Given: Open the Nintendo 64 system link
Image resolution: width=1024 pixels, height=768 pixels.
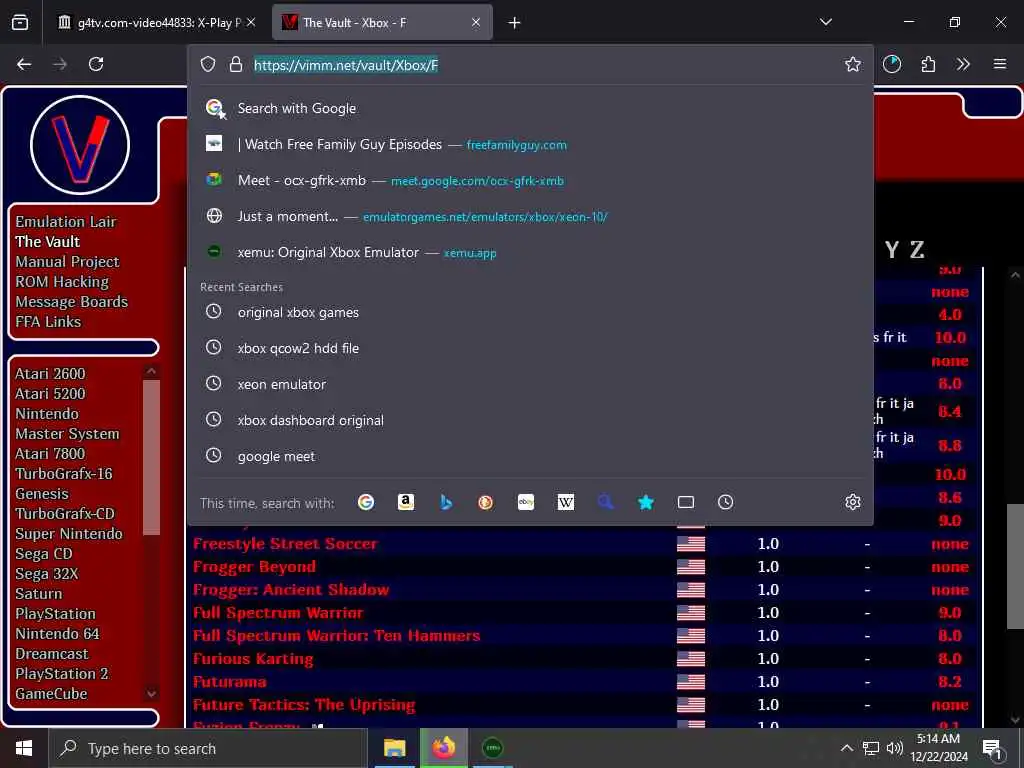Looking at the screenshot, I should point(57,633).
